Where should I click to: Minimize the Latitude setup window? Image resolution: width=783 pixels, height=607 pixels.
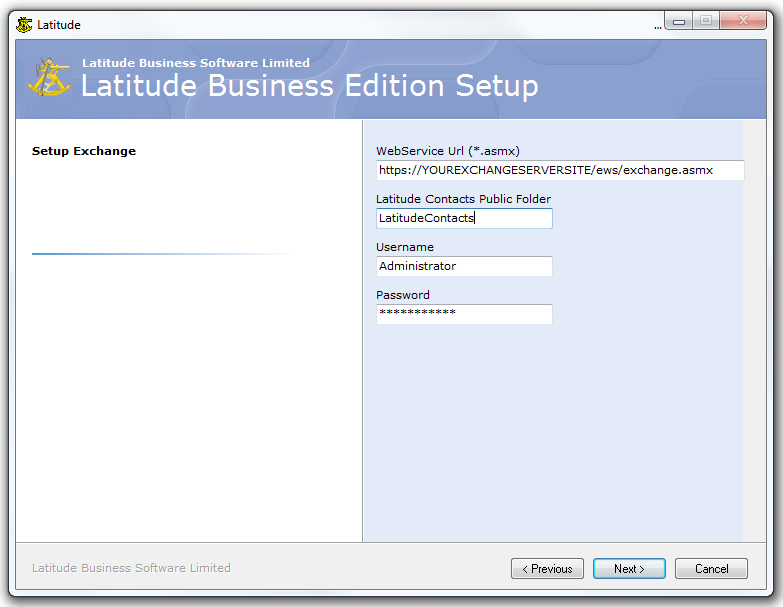coord(679,21)
